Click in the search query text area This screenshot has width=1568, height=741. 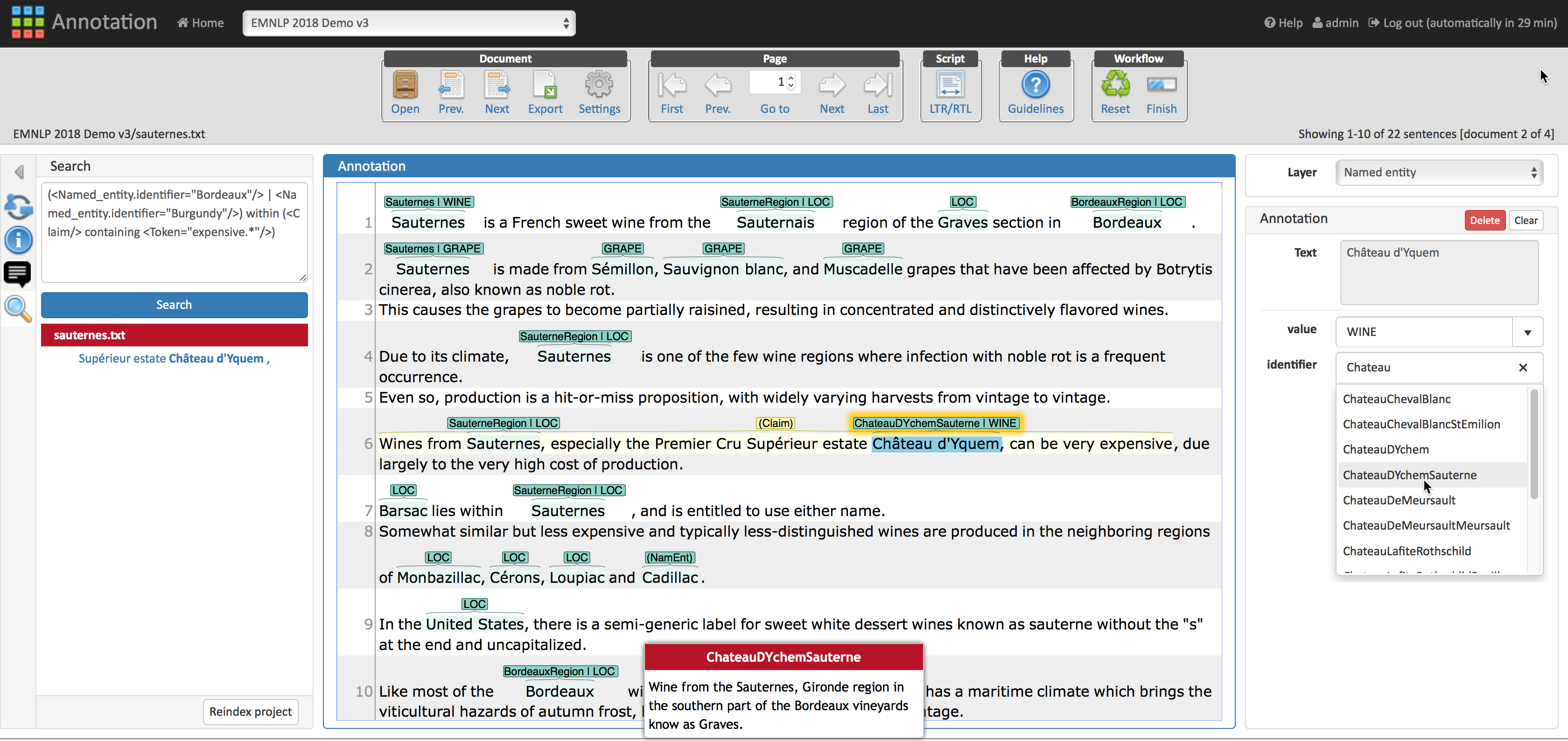174,232
